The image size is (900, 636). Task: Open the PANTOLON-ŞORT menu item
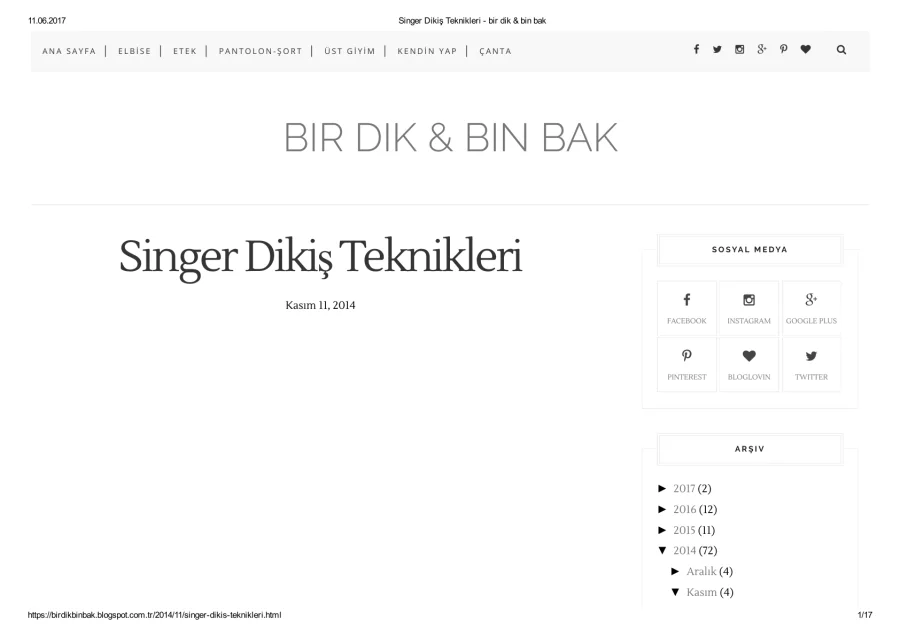[x=260, y=51]
